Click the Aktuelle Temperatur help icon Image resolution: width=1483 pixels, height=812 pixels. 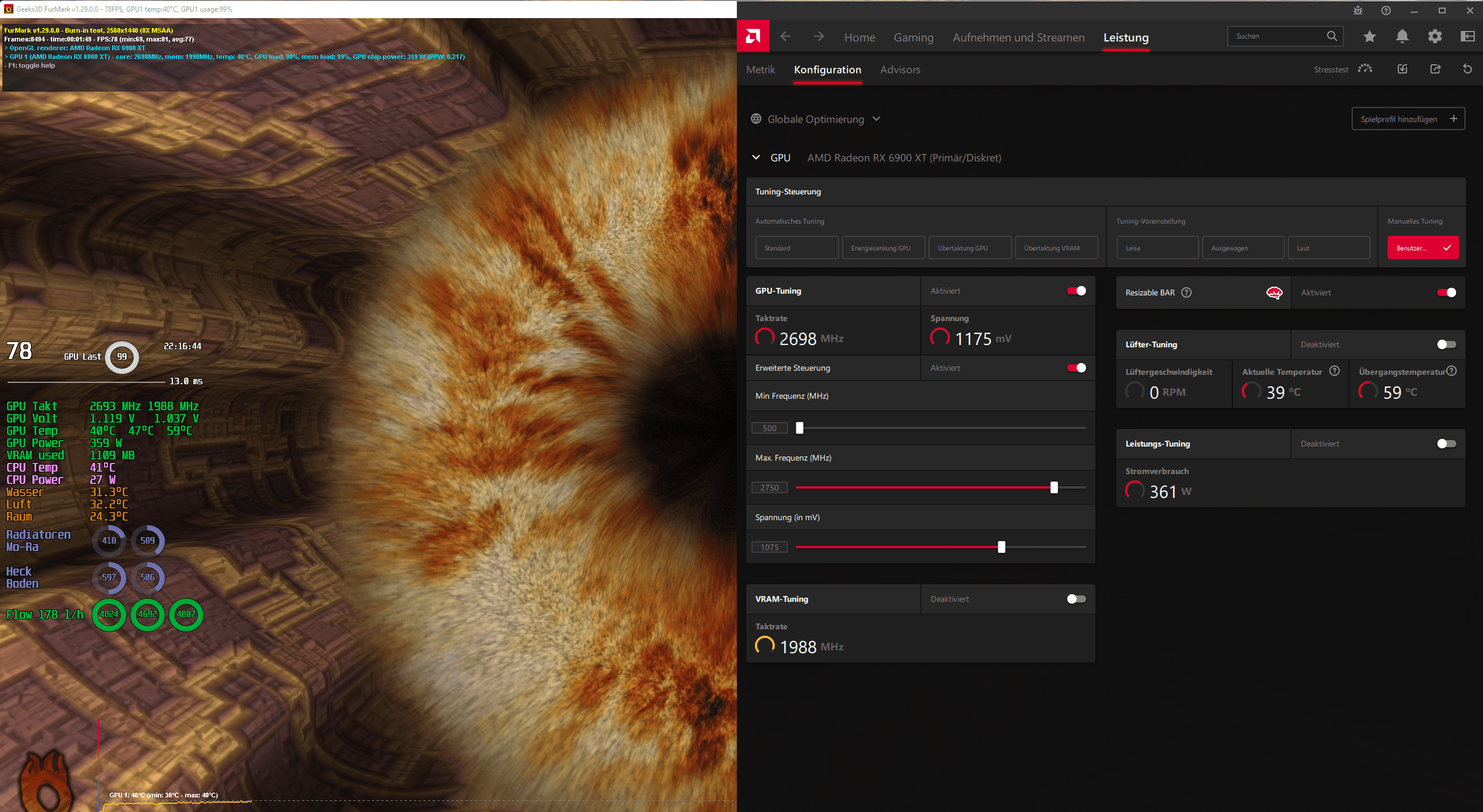[x=1335, y=371]
